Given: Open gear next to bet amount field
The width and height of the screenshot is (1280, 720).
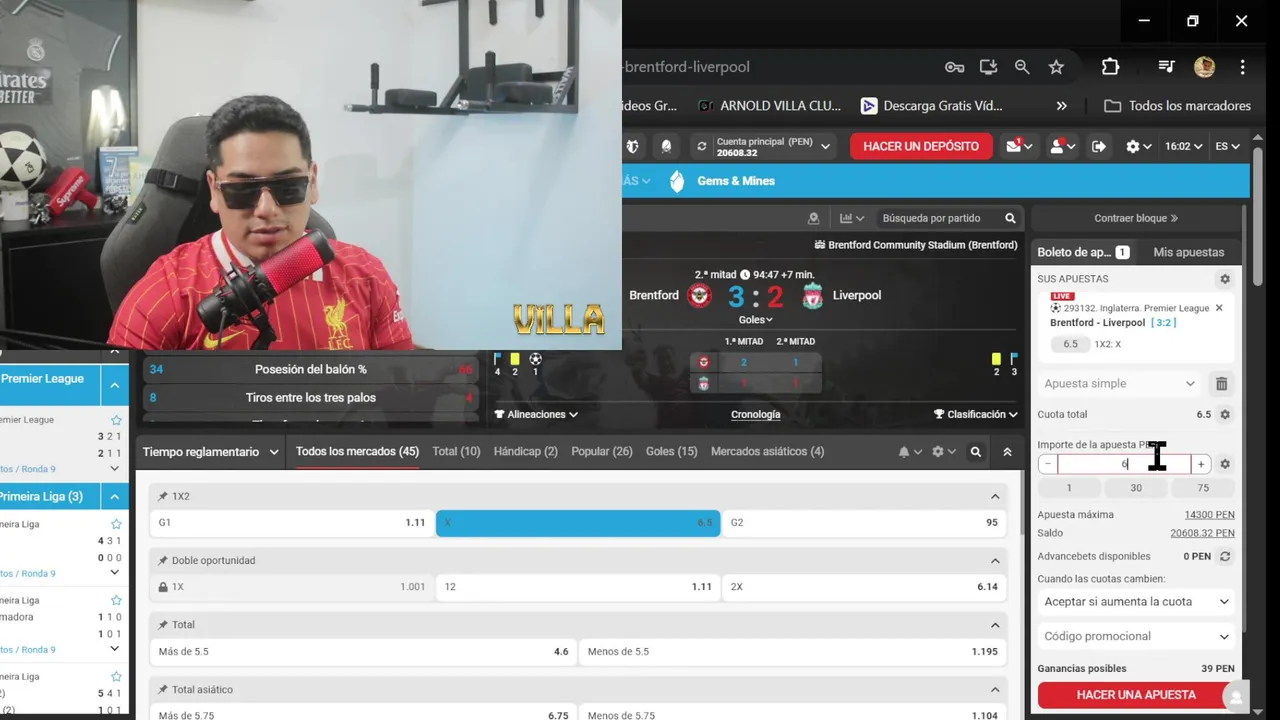Looking at the screenshot, I should 1224,464.
